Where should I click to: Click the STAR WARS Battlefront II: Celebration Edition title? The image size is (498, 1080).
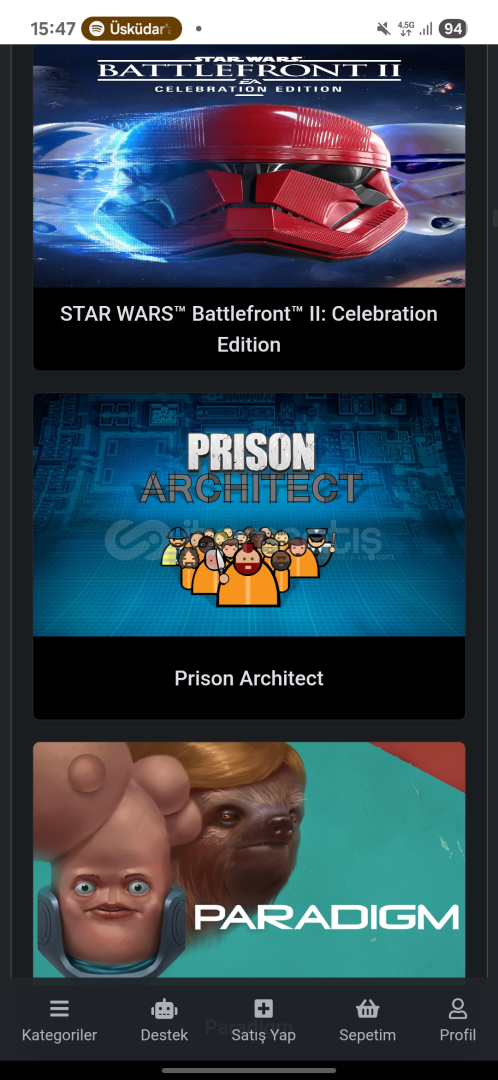pyautogui.click(x=249, y=329)
